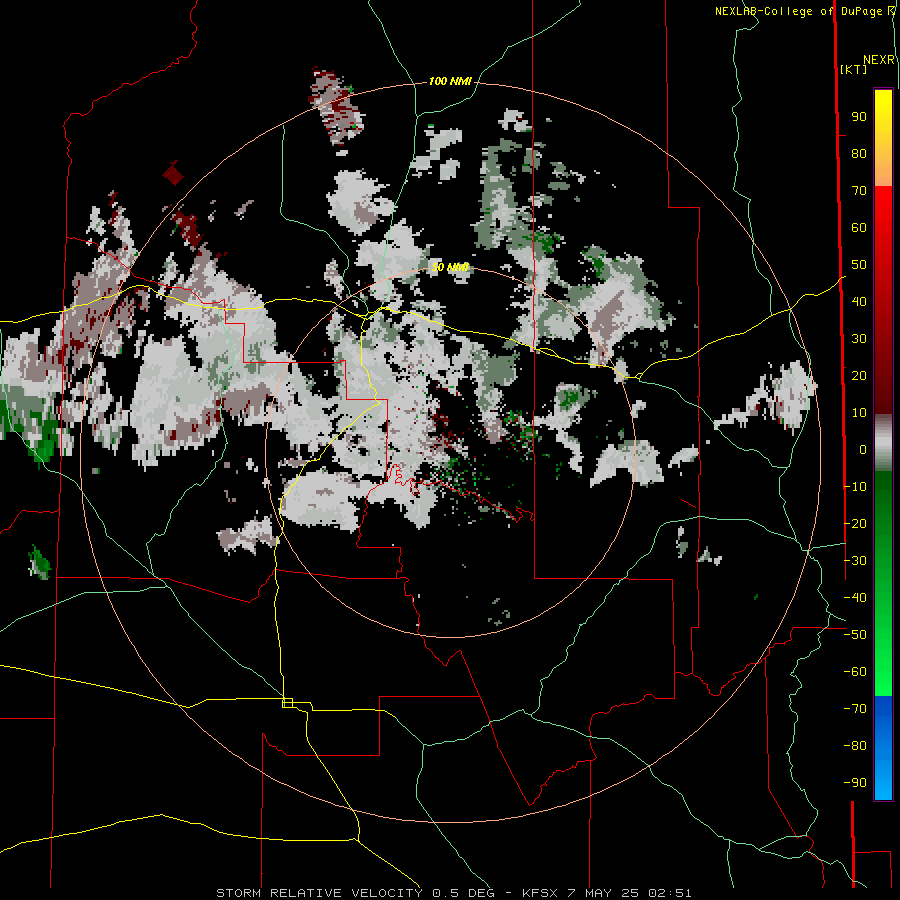Click the 100 NMI range ring label

(x=450, y=82)
